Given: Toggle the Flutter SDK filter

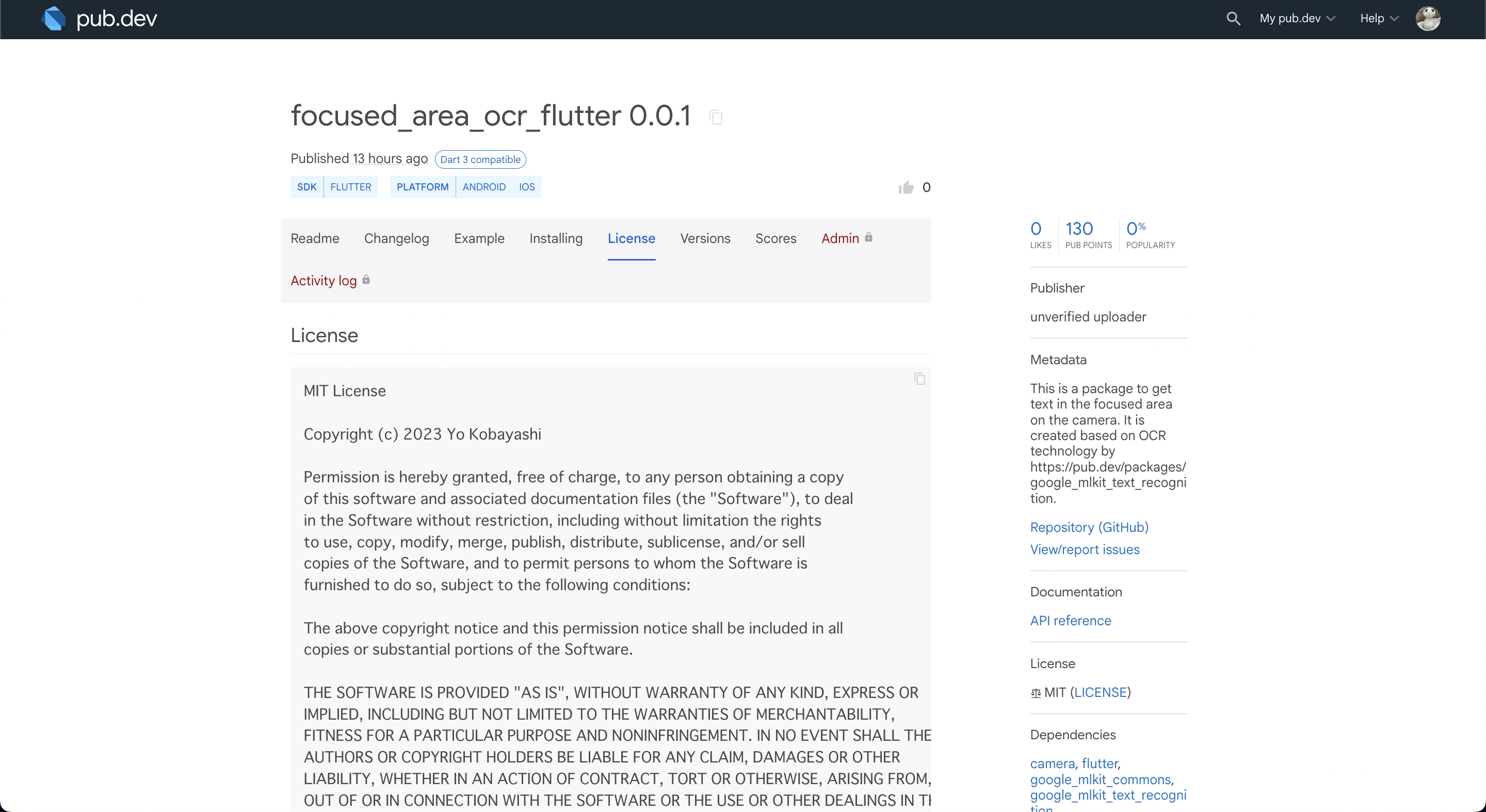Looking at the screenshot, I should pos(350,187).
